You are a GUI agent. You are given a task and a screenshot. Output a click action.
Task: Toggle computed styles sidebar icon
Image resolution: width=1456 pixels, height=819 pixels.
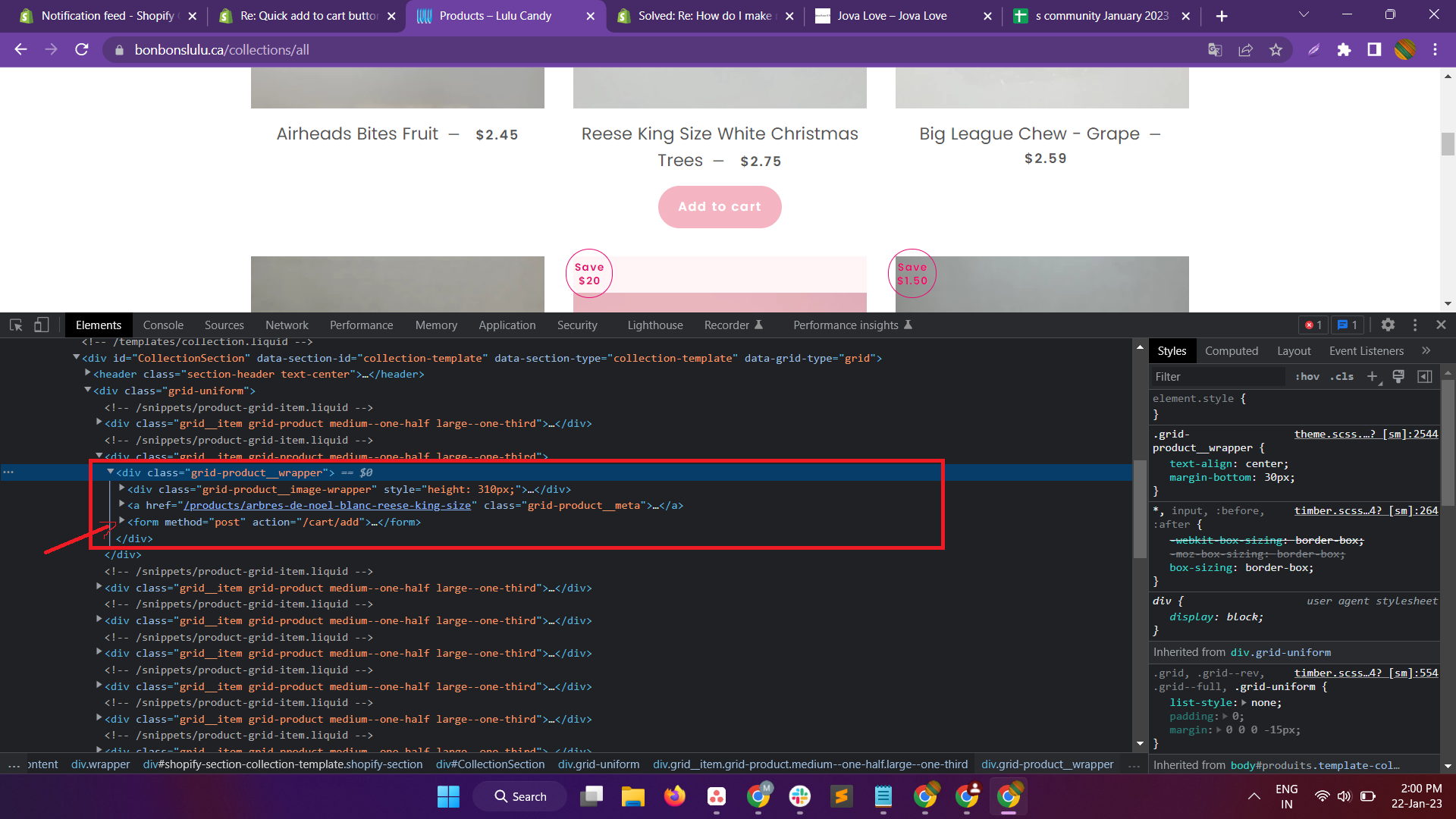click(1425, 376)
